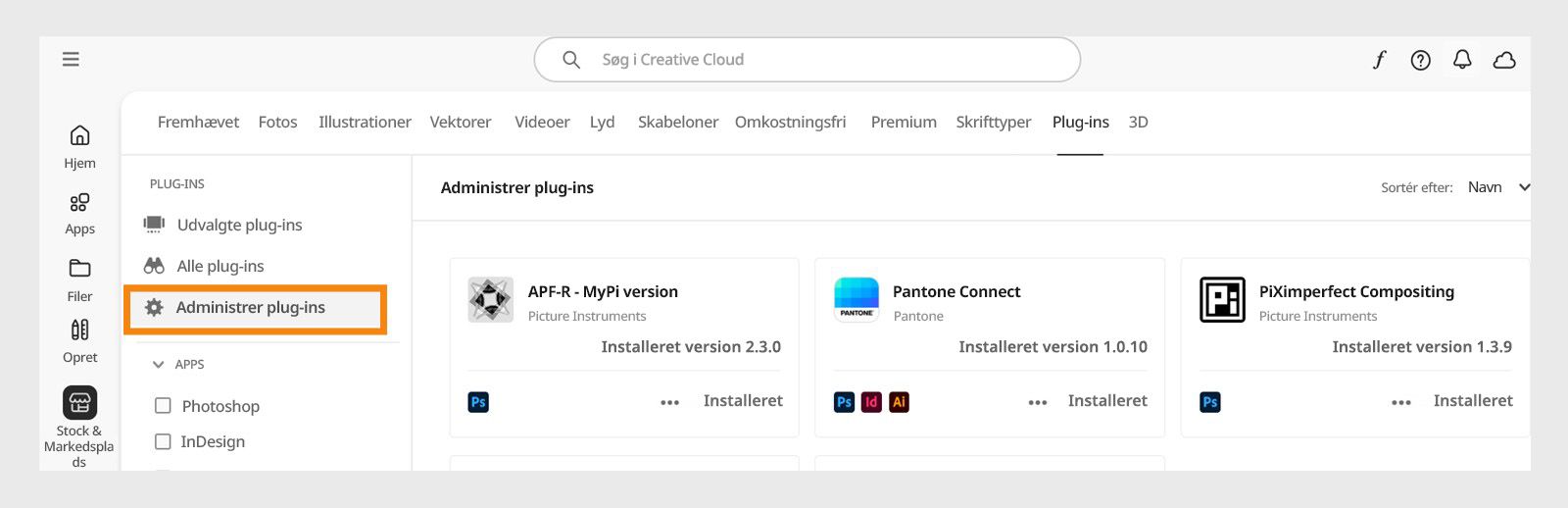Open Filer in sidebar
The image size is (1568, 508).
80,279
